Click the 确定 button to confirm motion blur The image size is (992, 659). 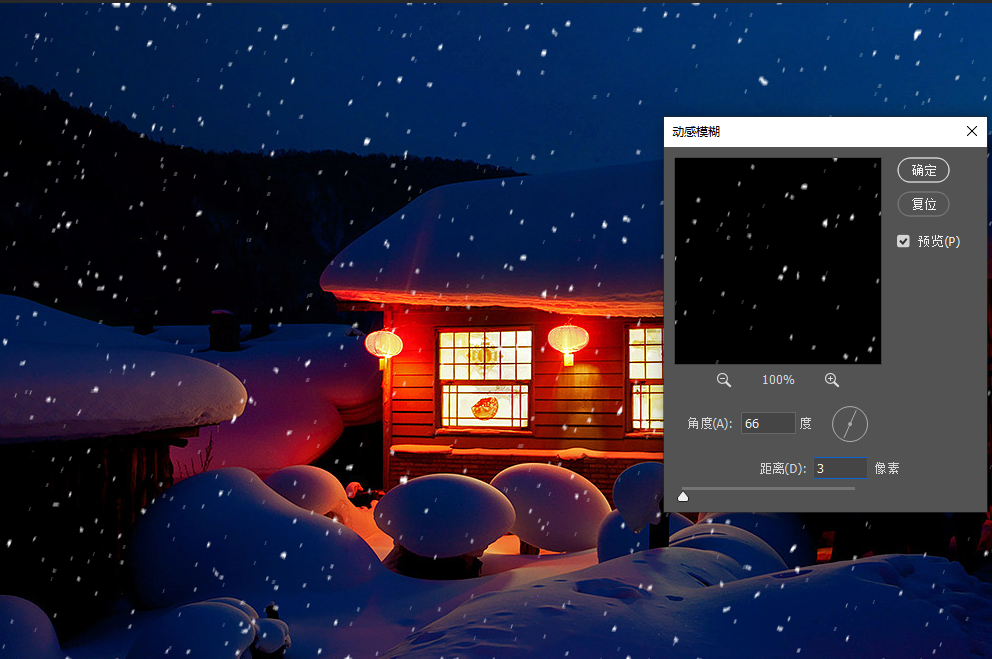click(923, 170)
